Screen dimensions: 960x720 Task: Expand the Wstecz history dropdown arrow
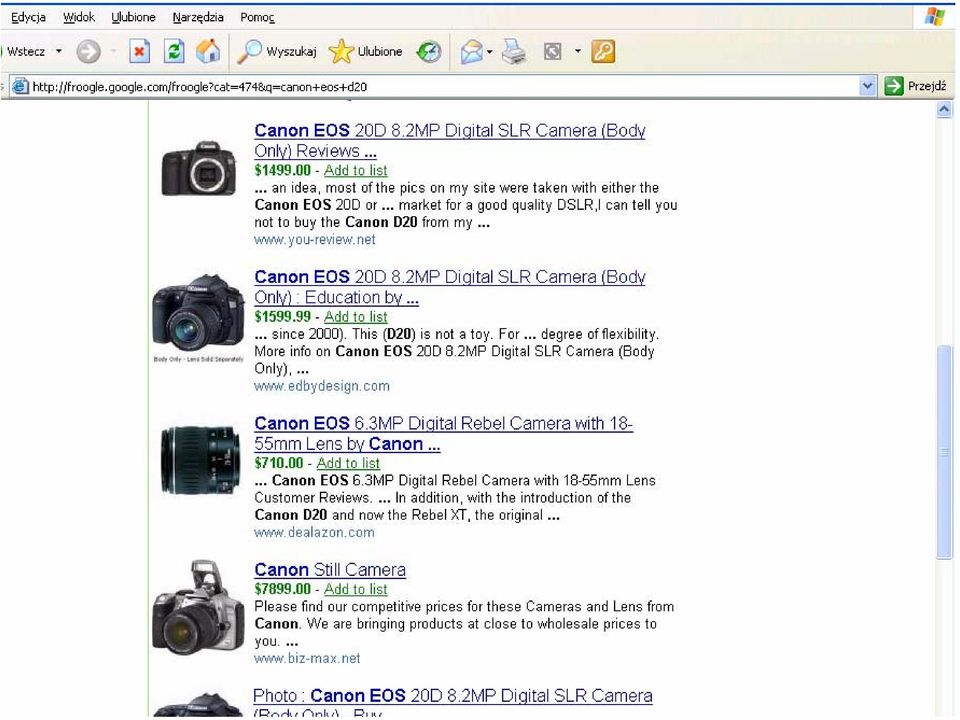tap(59, 51)
